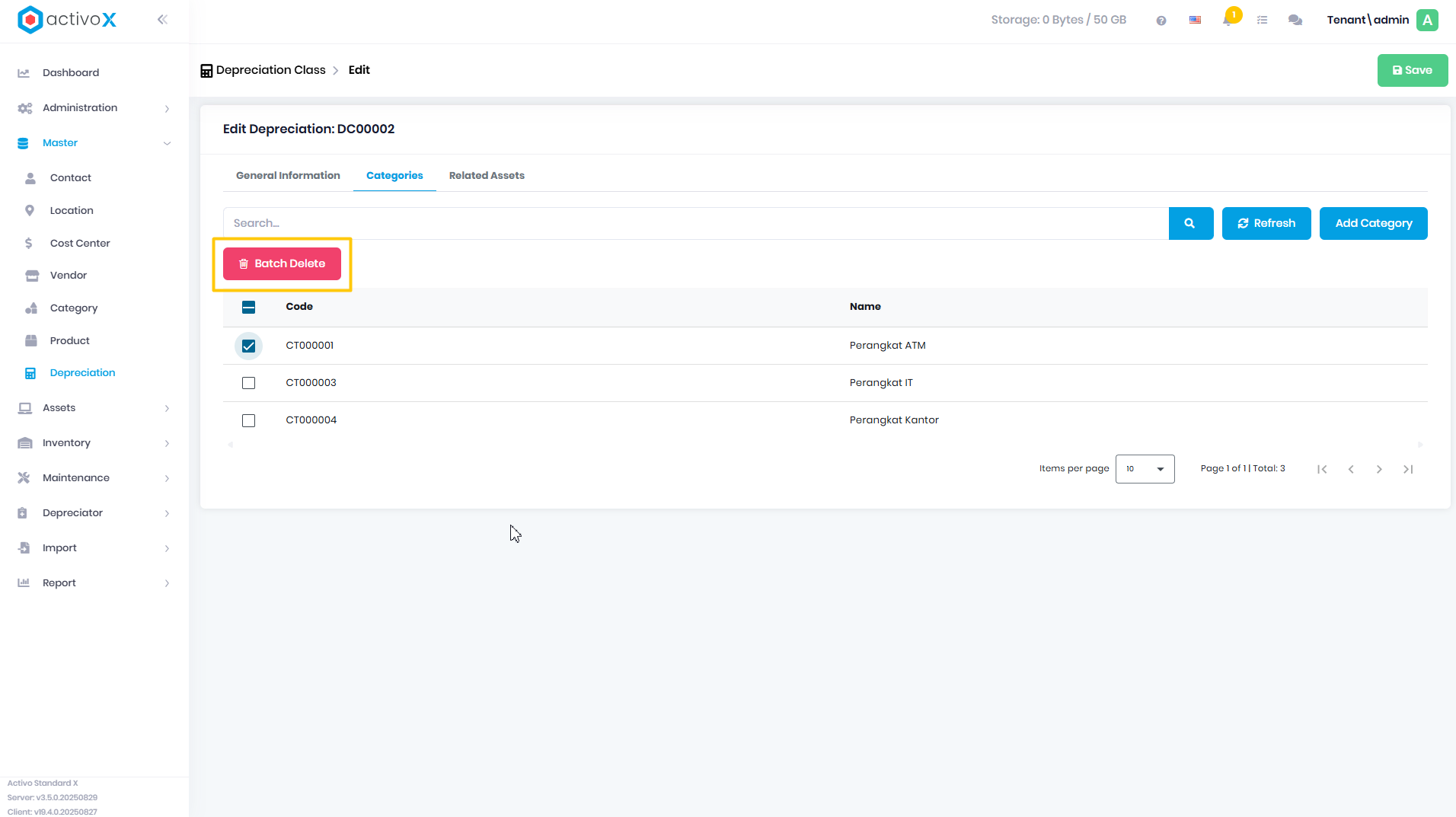
Task: Click the Cost Center dollar icon
Action: tap(29, 244)
